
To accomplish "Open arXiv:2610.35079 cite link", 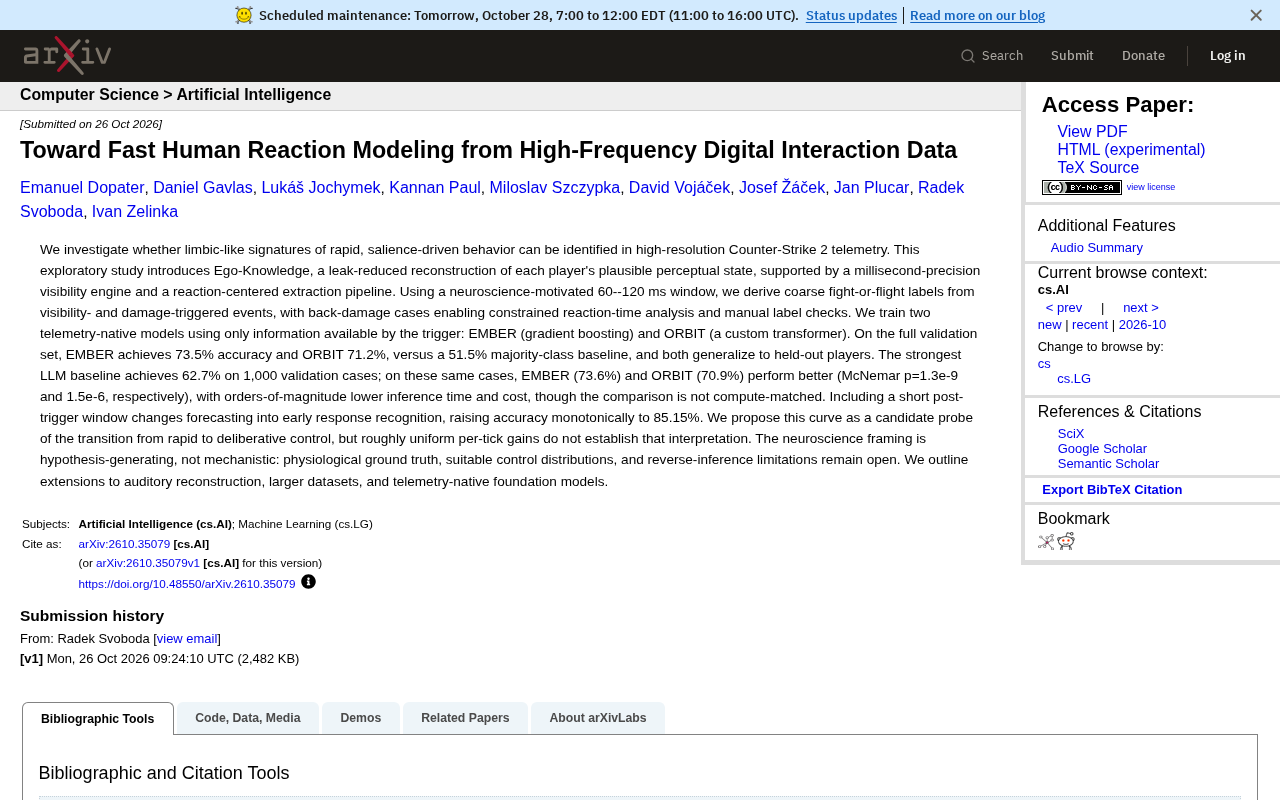I will click(124, 544).
